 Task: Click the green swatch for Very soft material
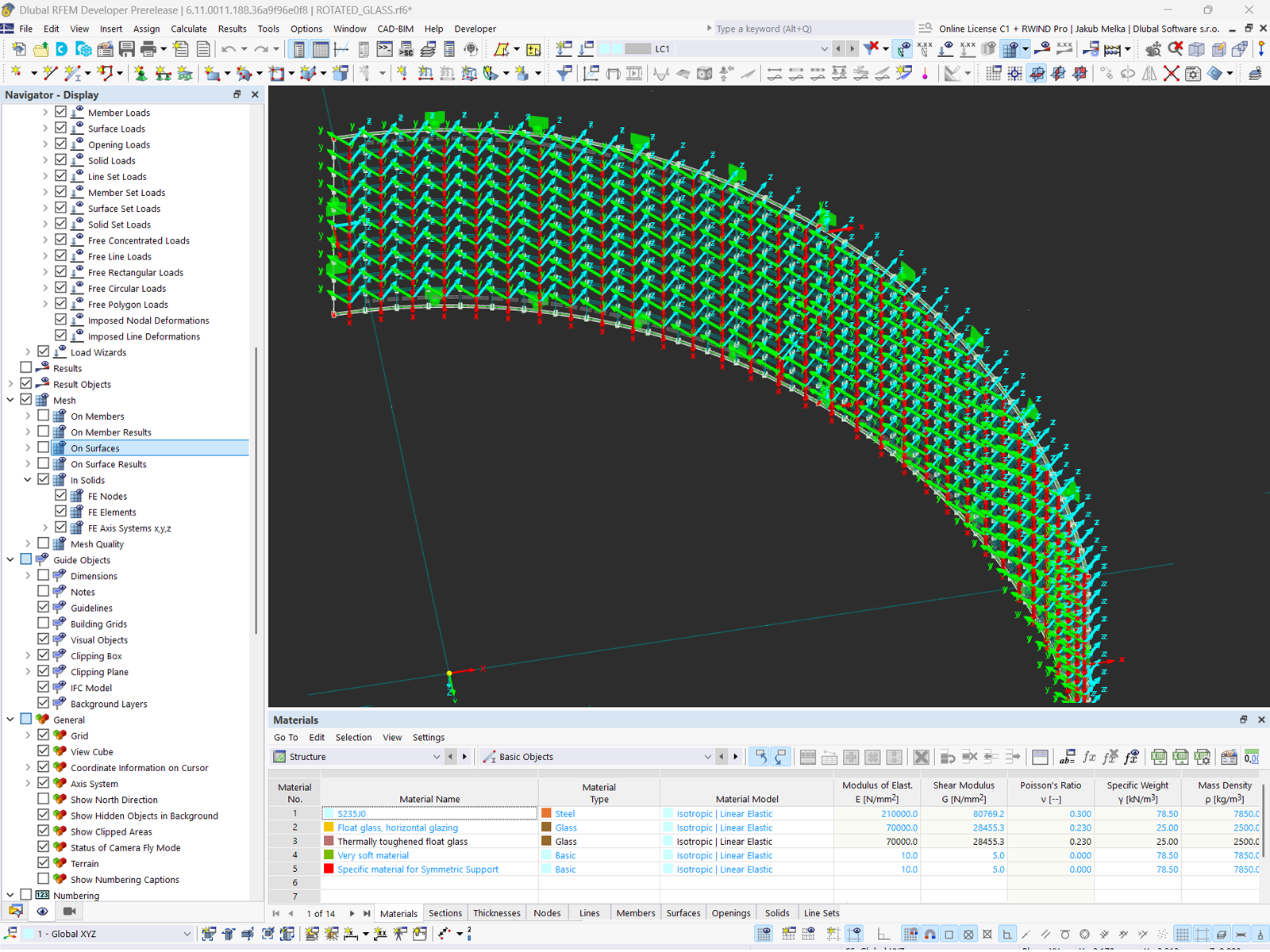coord(329,855)
